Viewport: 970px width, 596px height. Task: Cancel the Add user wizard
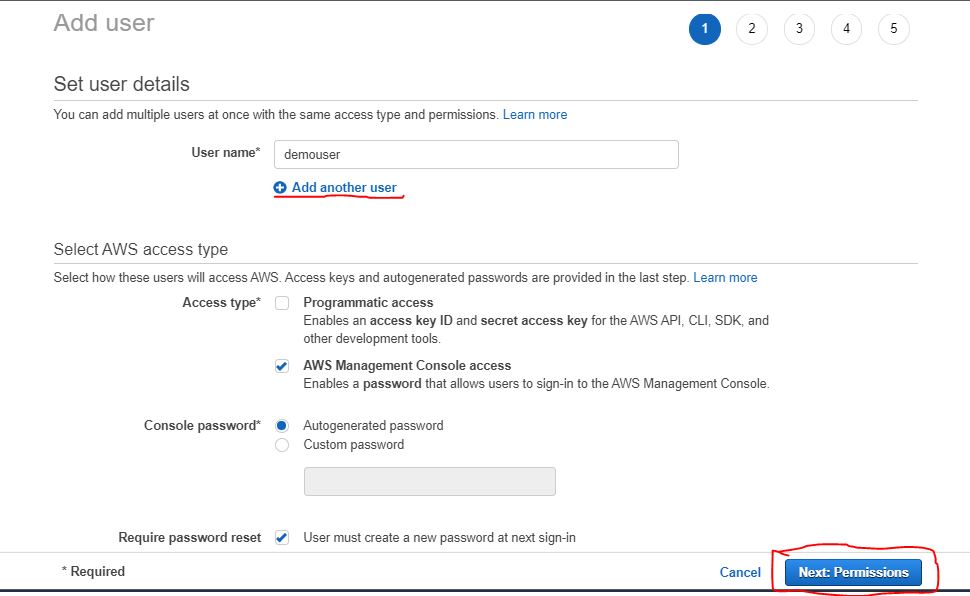click(x=740, y=572)
